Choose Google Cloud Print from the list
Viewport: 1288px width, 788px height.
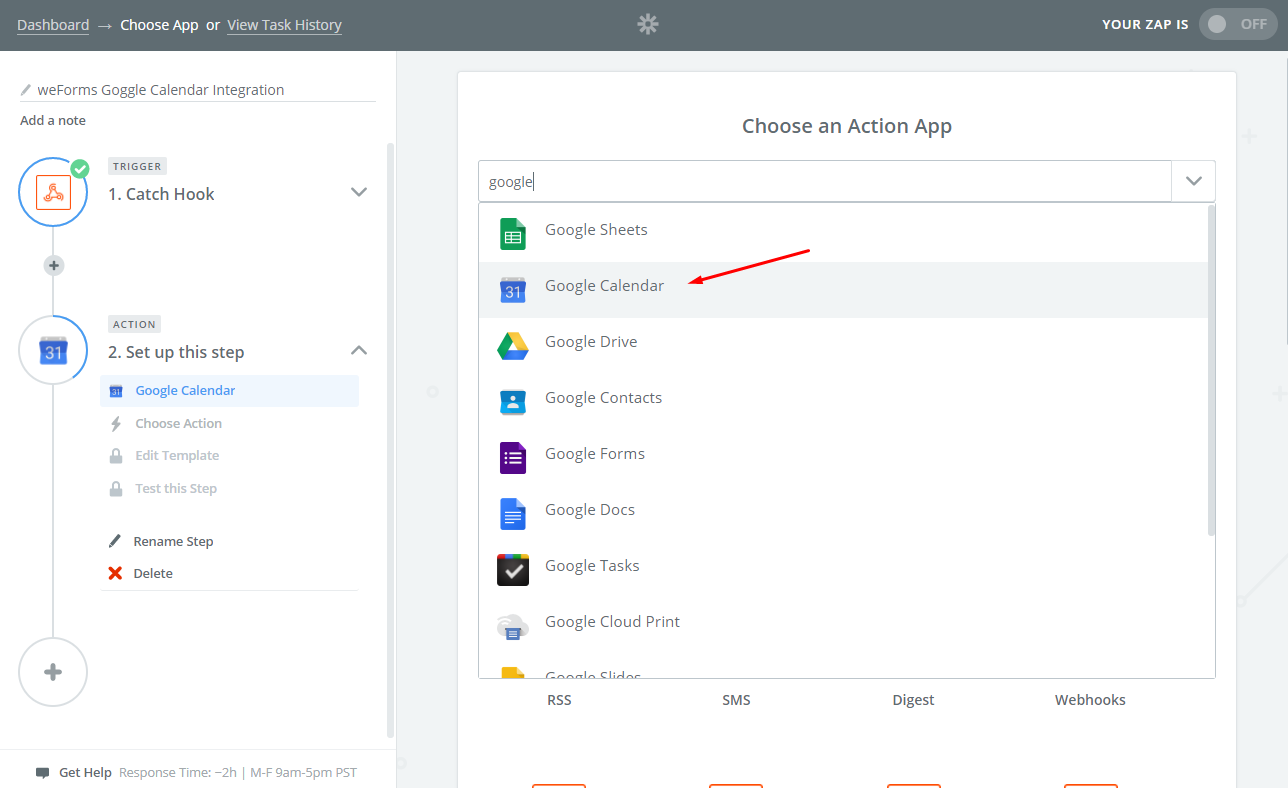pyautogui.click(x=843, y=626)
